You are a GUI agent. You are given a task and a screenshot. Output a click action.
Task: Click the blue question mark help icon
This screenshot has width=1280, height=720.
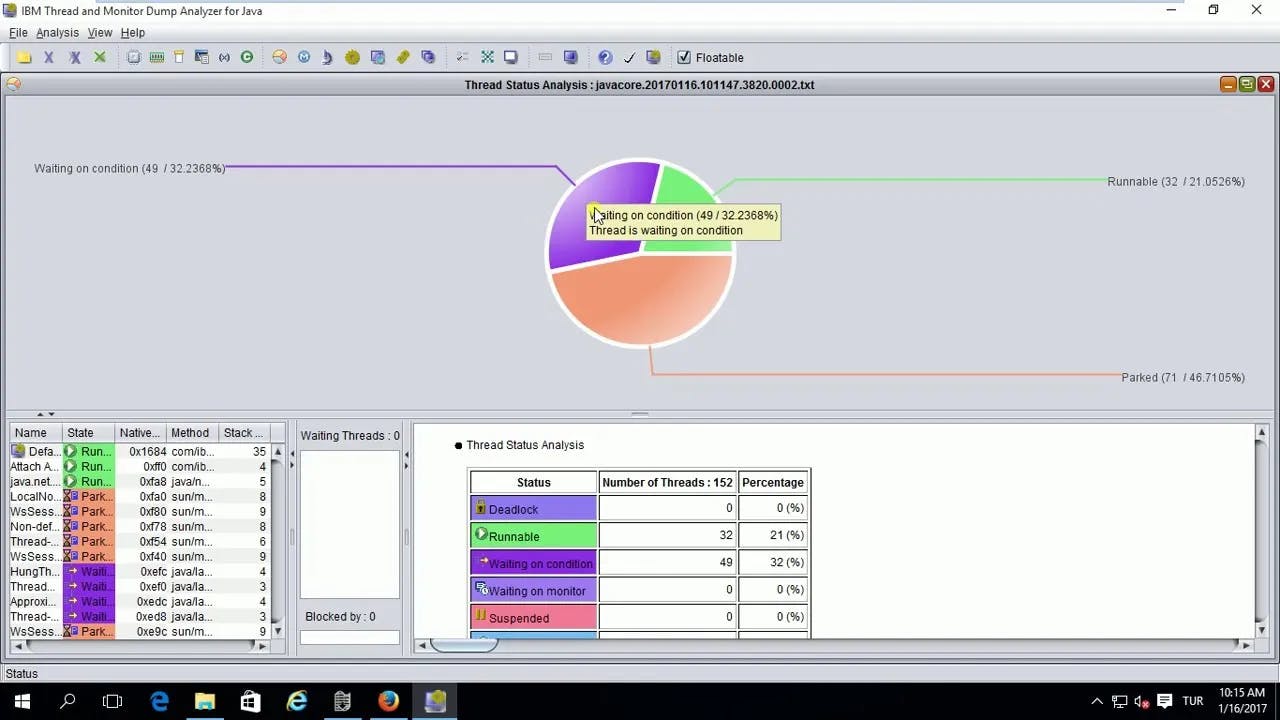pos(605,58)
